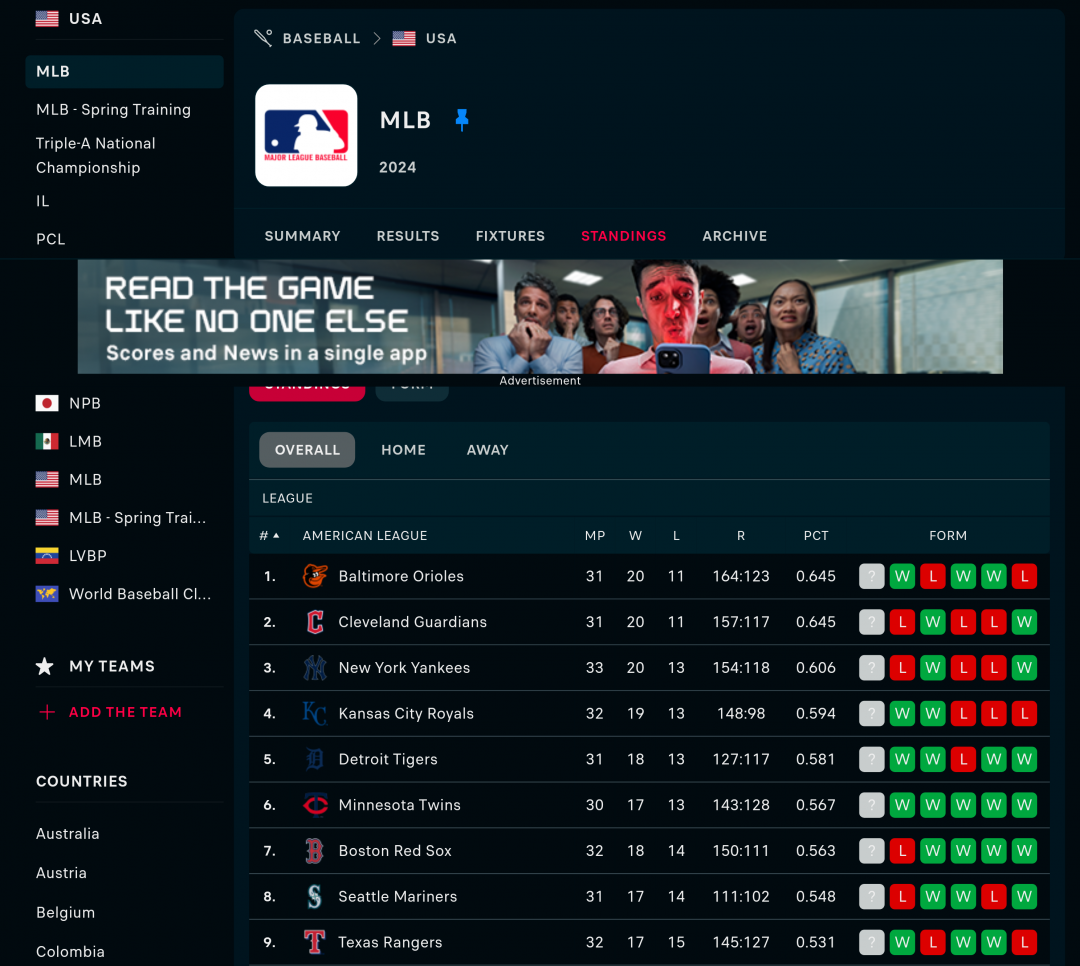Click the Read The Game advertisement banner

540,317
